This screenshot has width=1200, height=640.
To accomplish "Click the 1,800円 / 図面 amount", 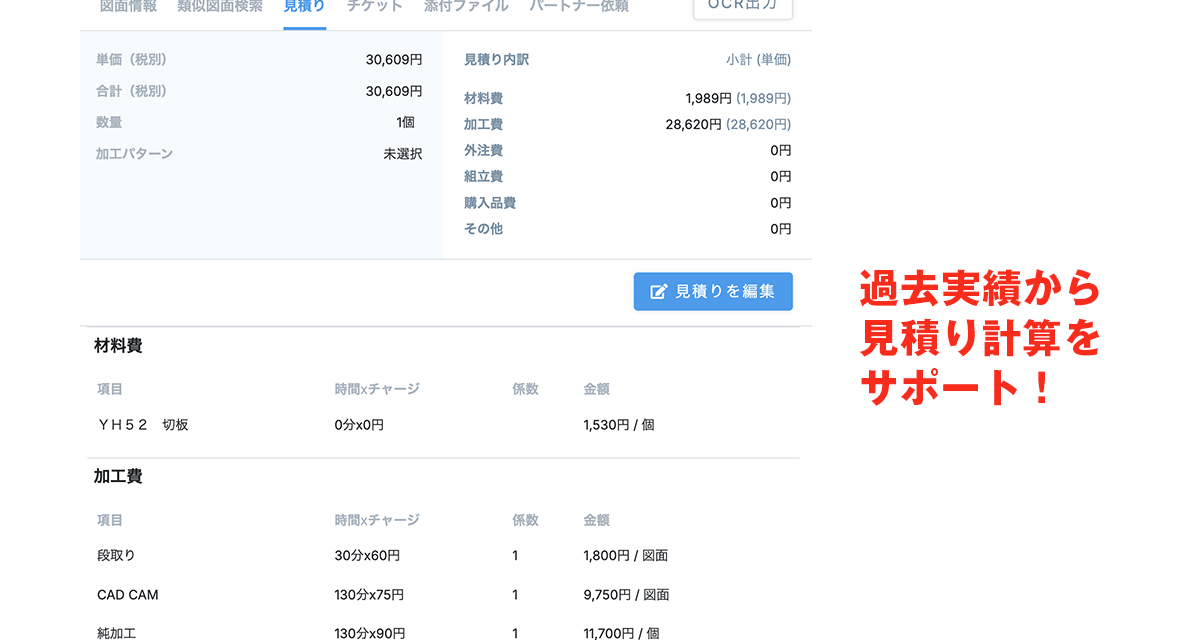I will click(626, 555).
